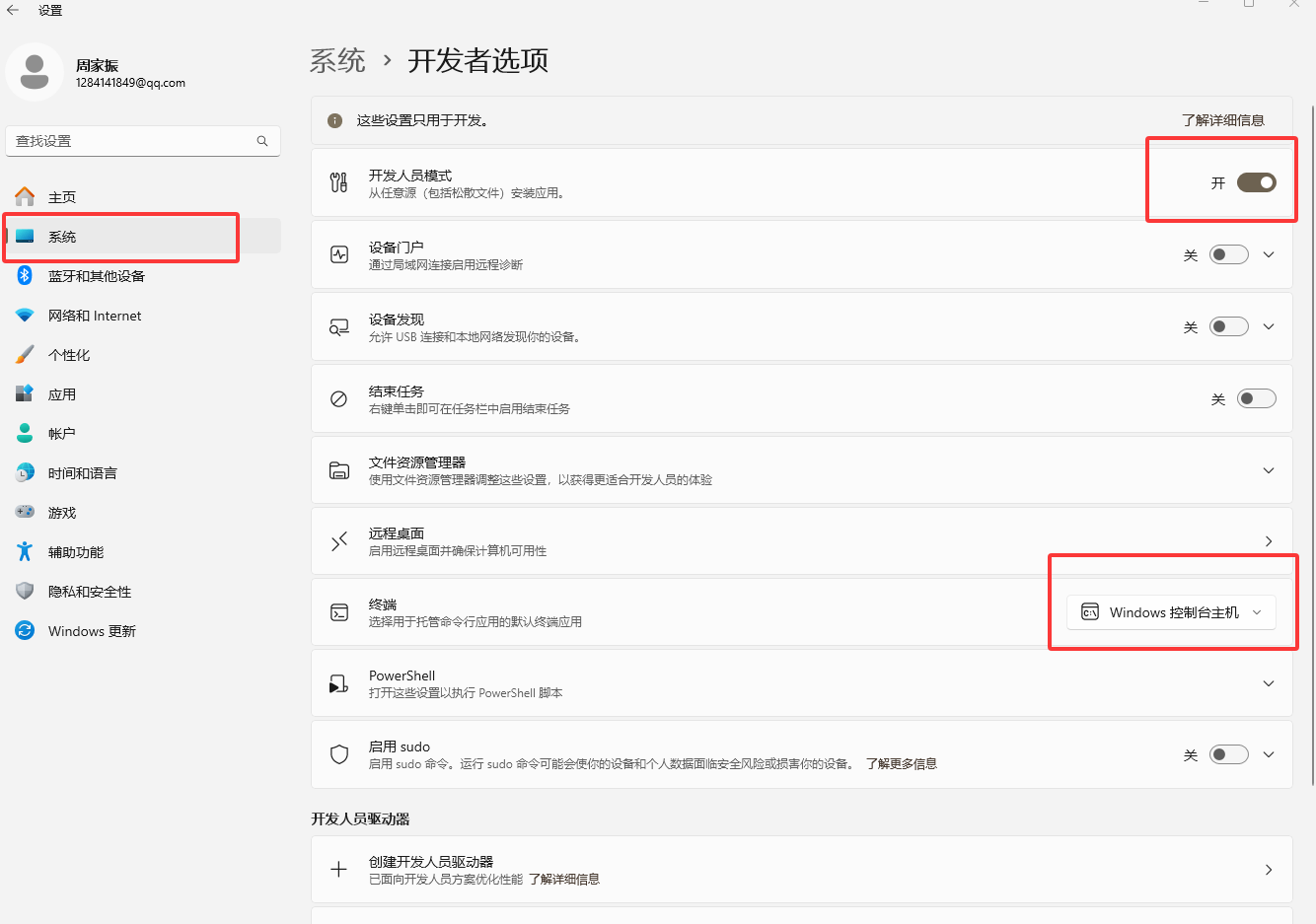Image resolution: width=1316 pixels, height=924 pixels.
Task: Click the 隐私和安全性 shield icon
Action: coord(25,592)
